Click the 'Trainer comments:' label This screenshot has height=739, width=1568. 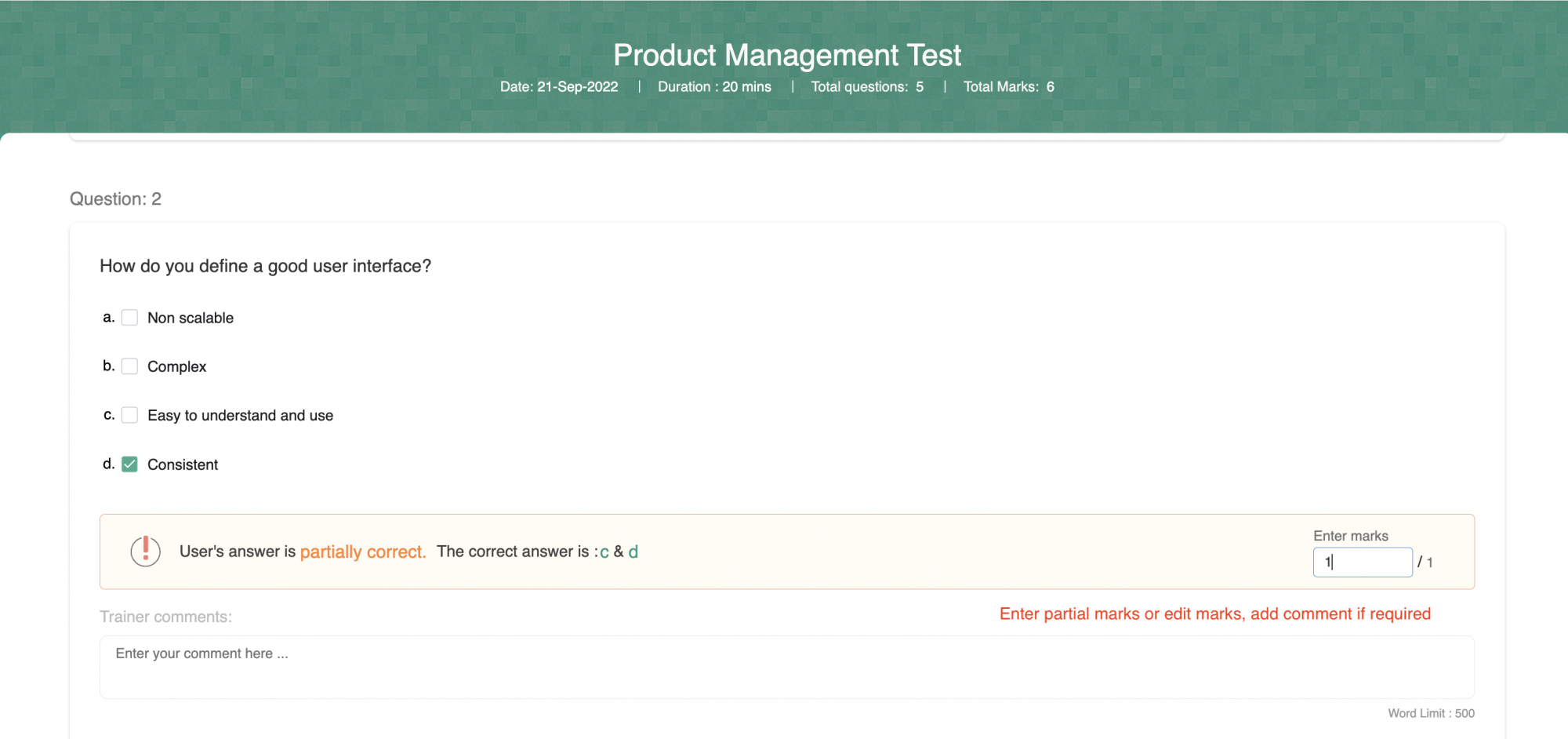165,617
